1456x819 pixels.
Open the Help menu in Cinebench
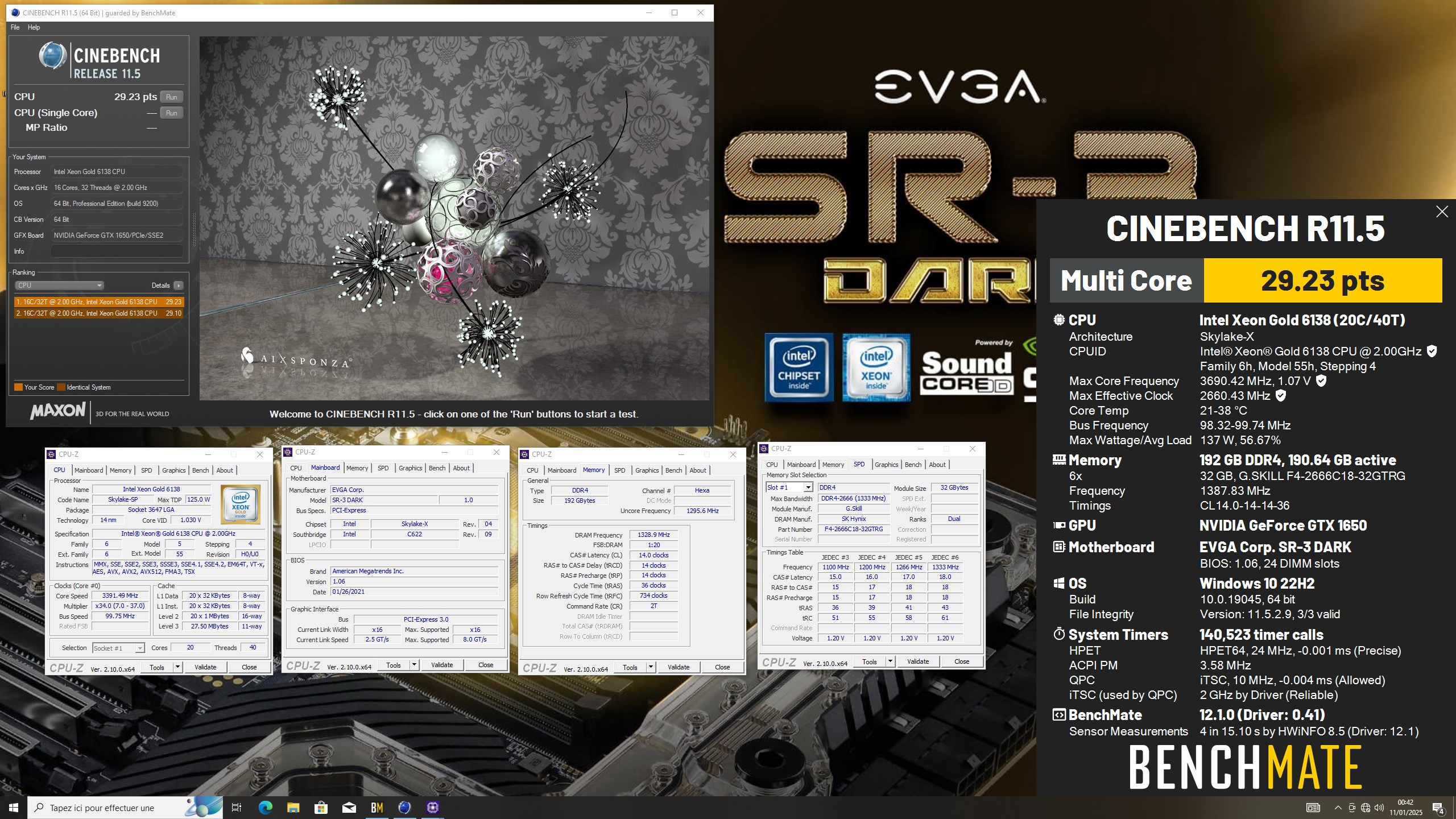[x=34, y=27]
